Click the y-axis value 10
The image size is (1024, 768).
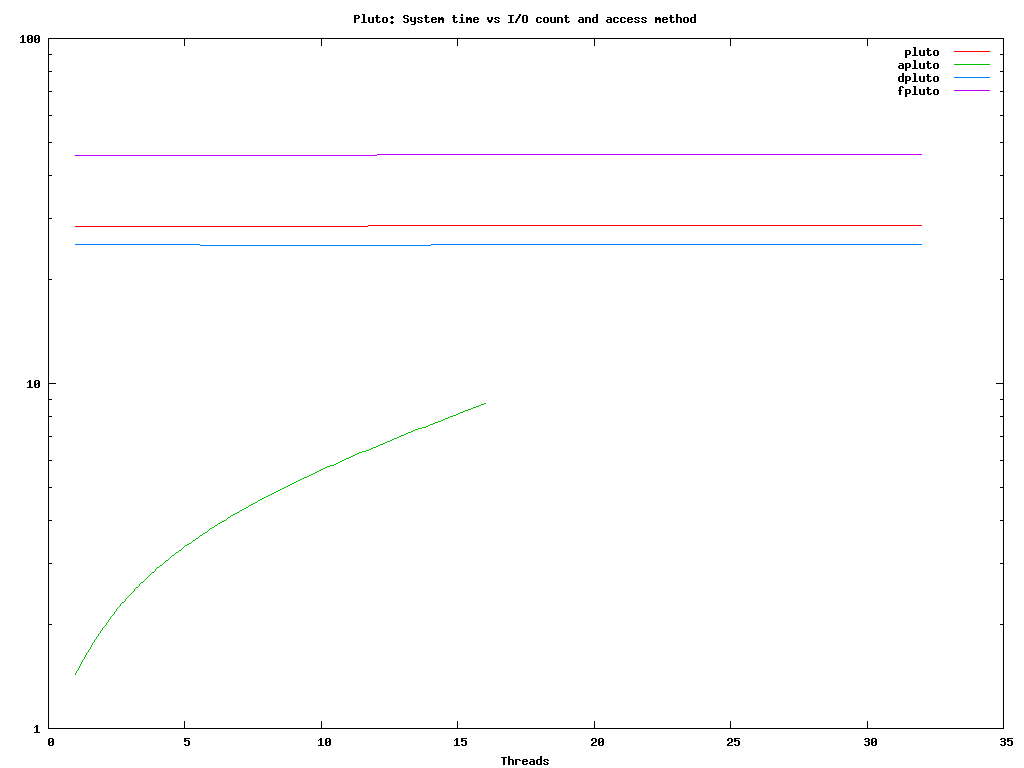click(x=33, y=384)
